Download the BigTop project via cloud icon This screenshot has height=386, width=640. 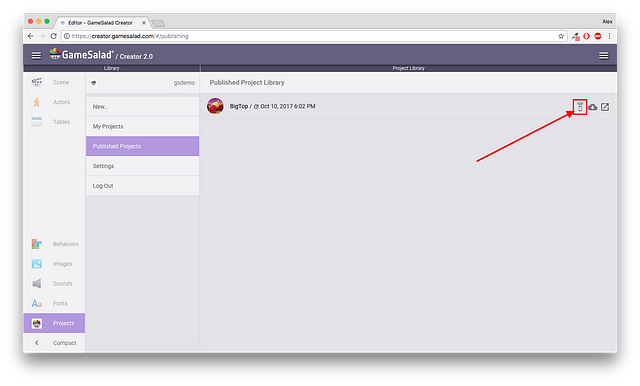[x=593, y=107]
